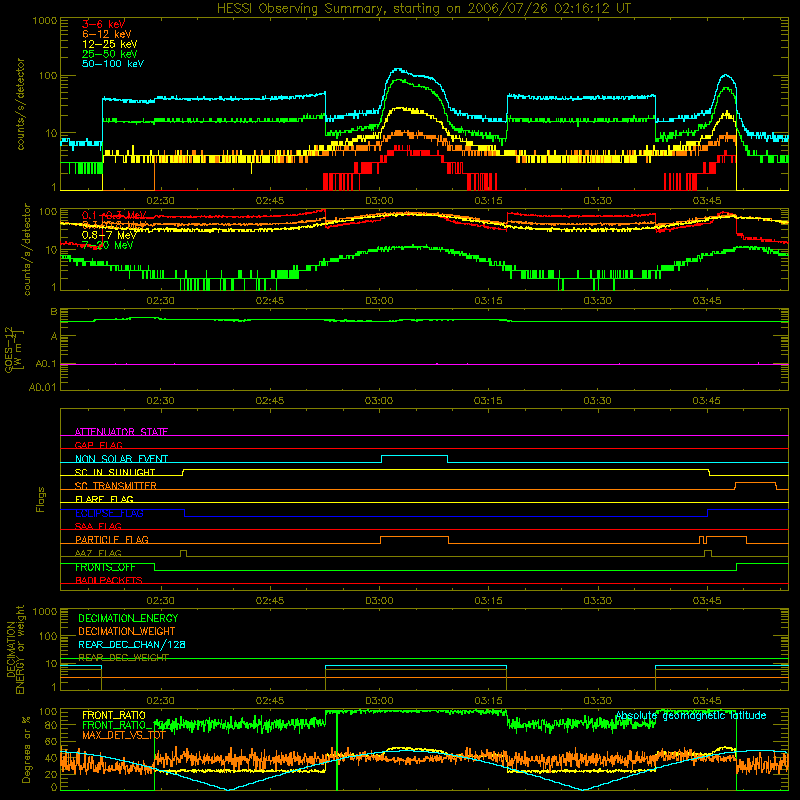
Task: Click "03:45" on the Flags panel time axis
Action: point(707,600)
